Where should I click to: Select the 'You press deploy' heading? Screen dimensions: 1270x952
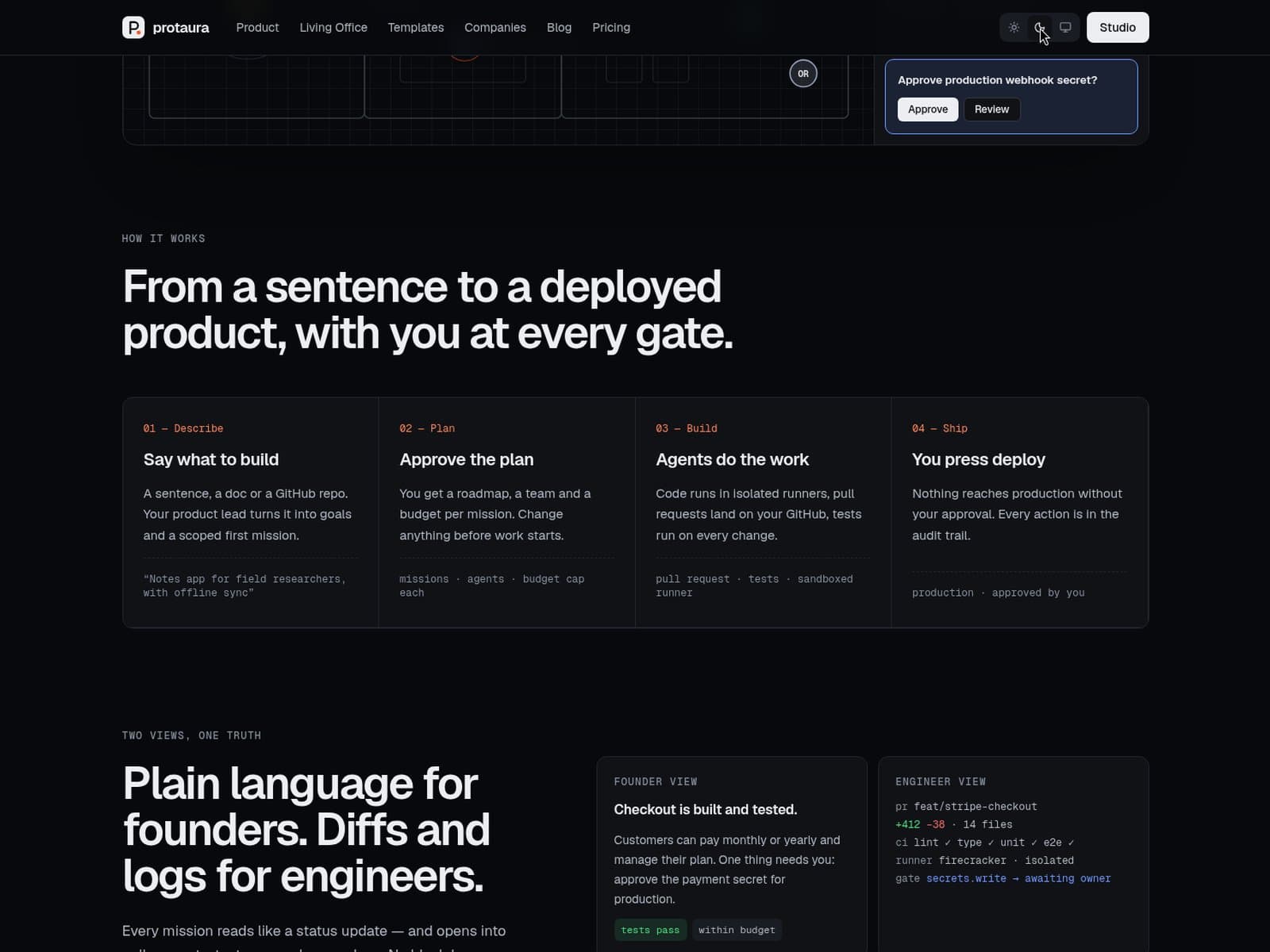[979, 459]
